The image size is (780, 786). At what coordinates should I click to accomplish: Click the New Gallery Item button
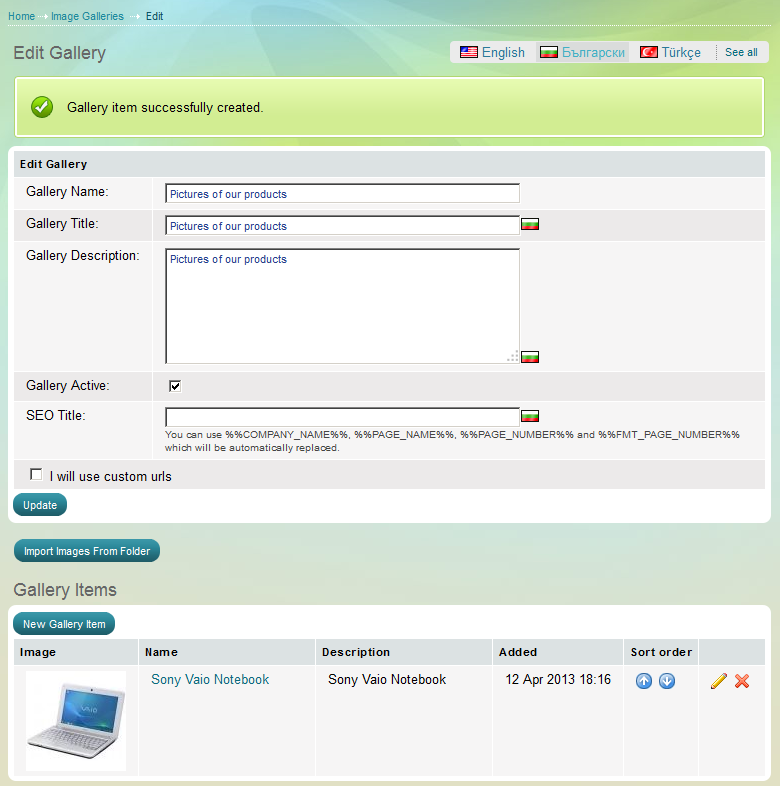(x=64, y=624)
